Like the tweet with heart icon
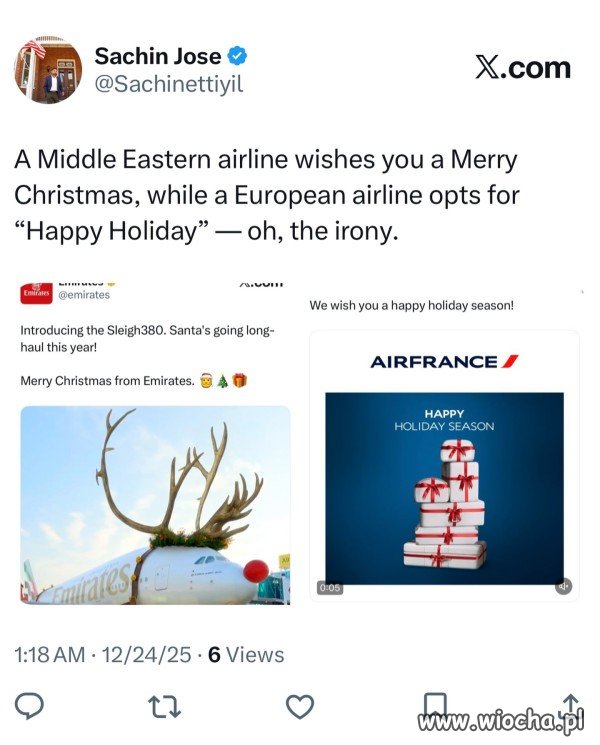The height and width of the screenshot is (745, 600). (300, 707)
